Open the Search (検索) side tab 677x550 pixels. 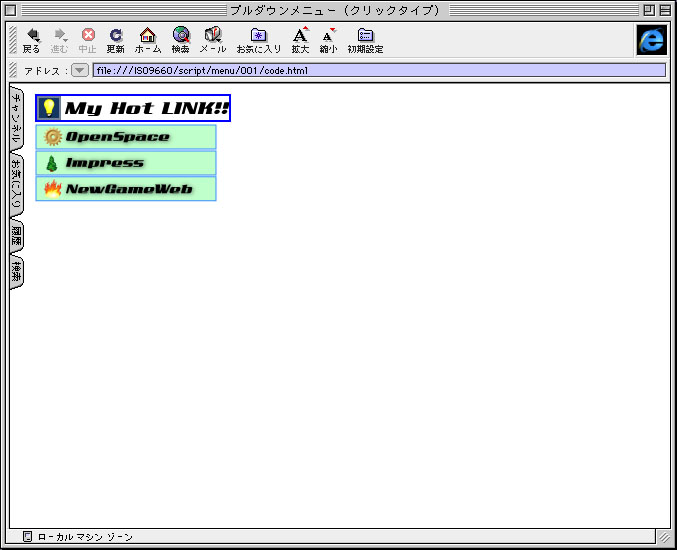pos(16,273)
